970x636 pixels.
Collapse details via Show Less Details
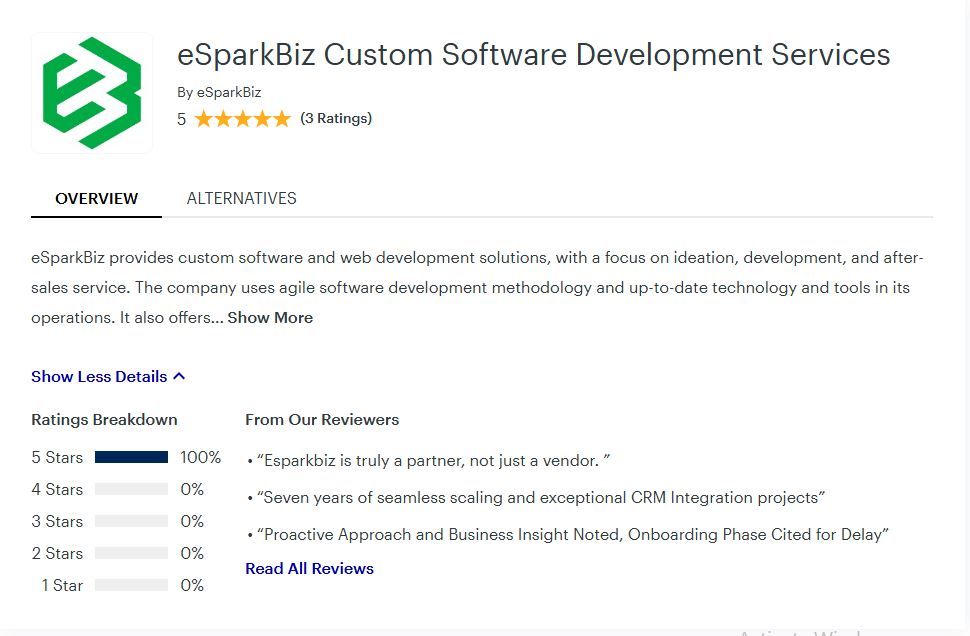coord(99,377)
